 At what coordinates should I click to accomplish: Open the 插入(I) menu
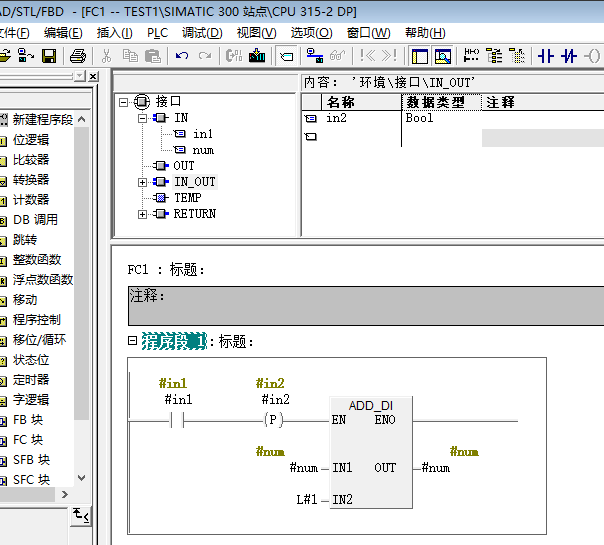pyautogui.click(x=115, y=33)
